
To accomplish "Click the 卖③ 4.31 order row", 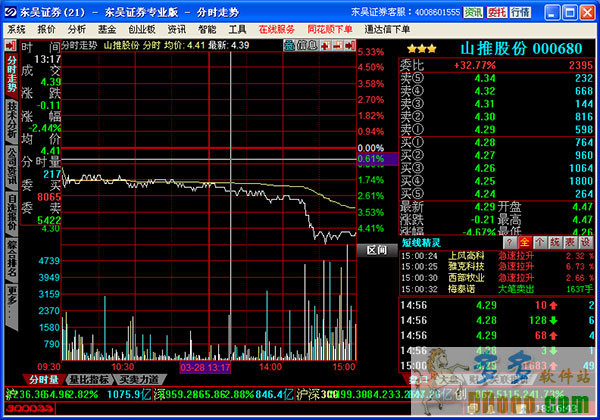I will [497, 104].
